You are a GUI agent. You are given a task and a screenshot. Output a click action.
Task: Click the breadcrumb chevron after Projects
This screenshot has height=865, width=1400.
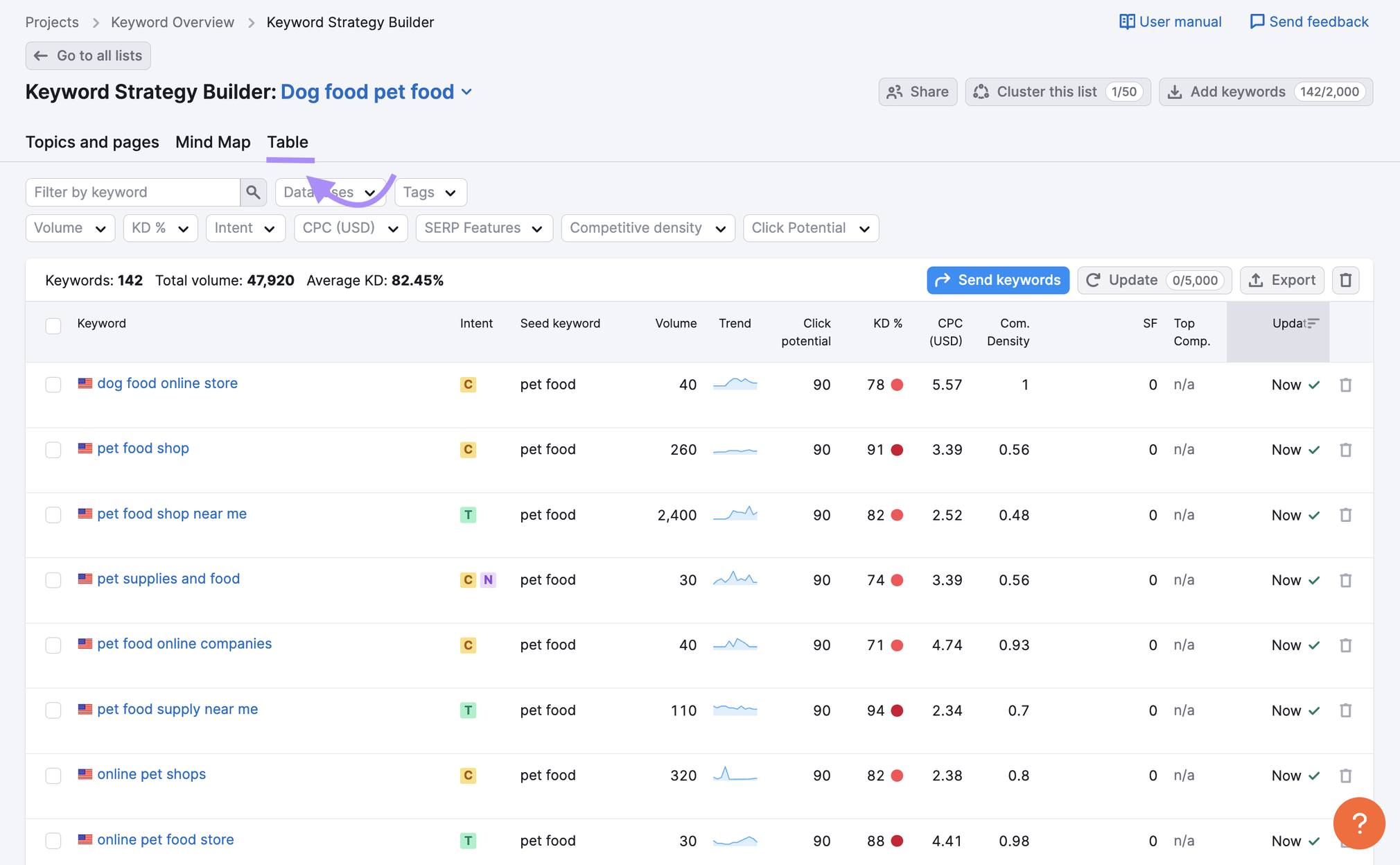pos(96,23)
